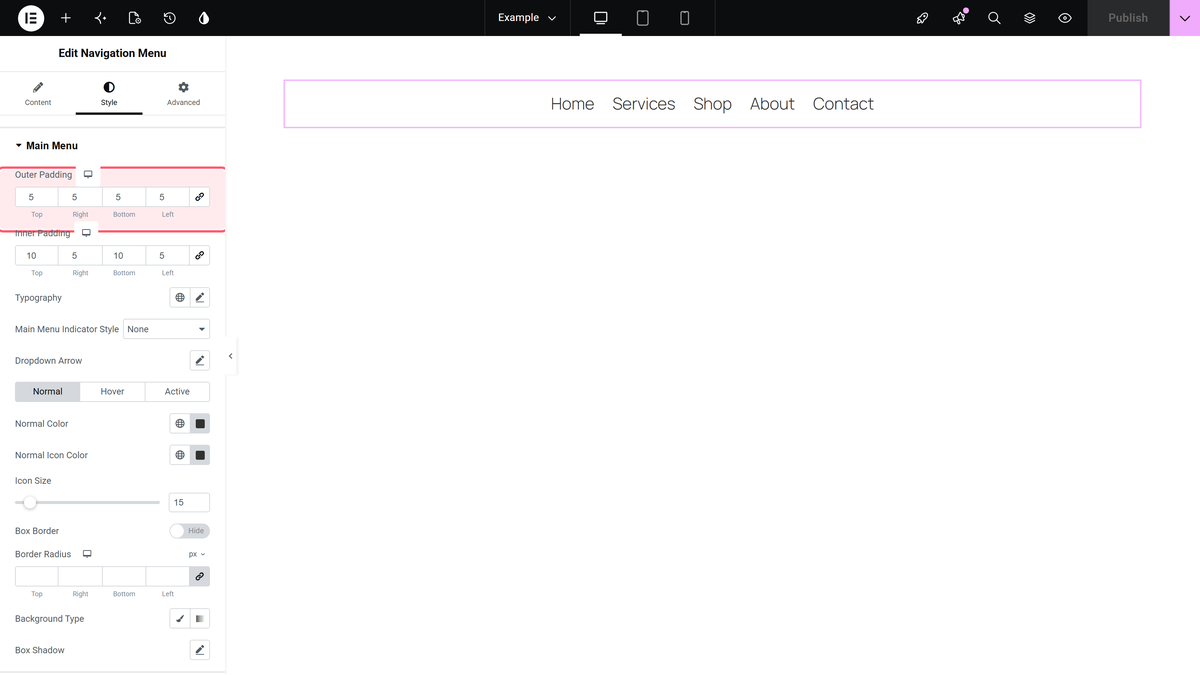Open Typography global fonts globe icon

(x=180, y=298)
